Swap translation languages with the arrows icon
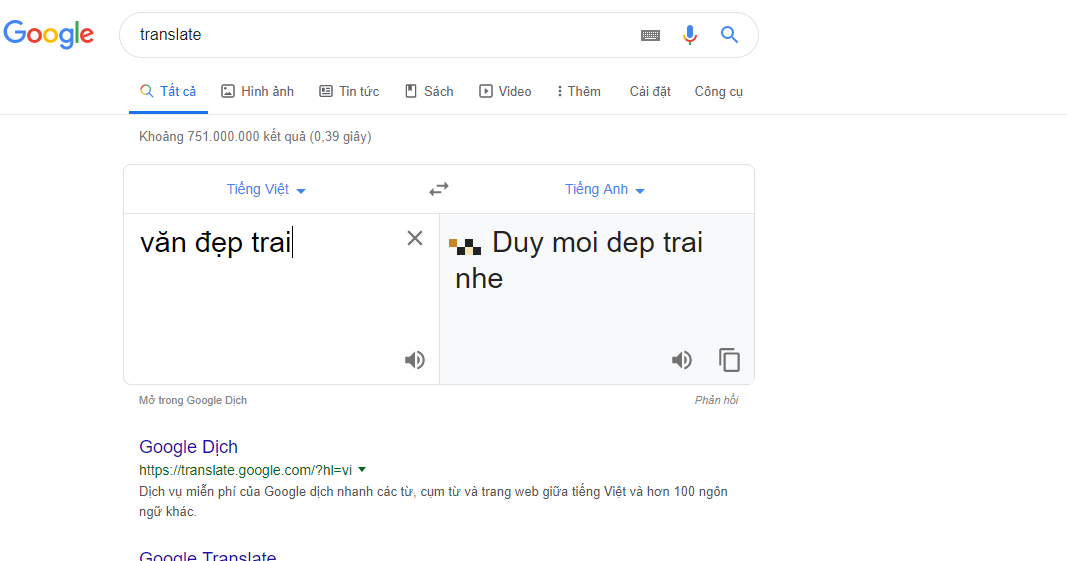Image resolution: width=1067 pixels, height=561 pixels. point(439,189)
